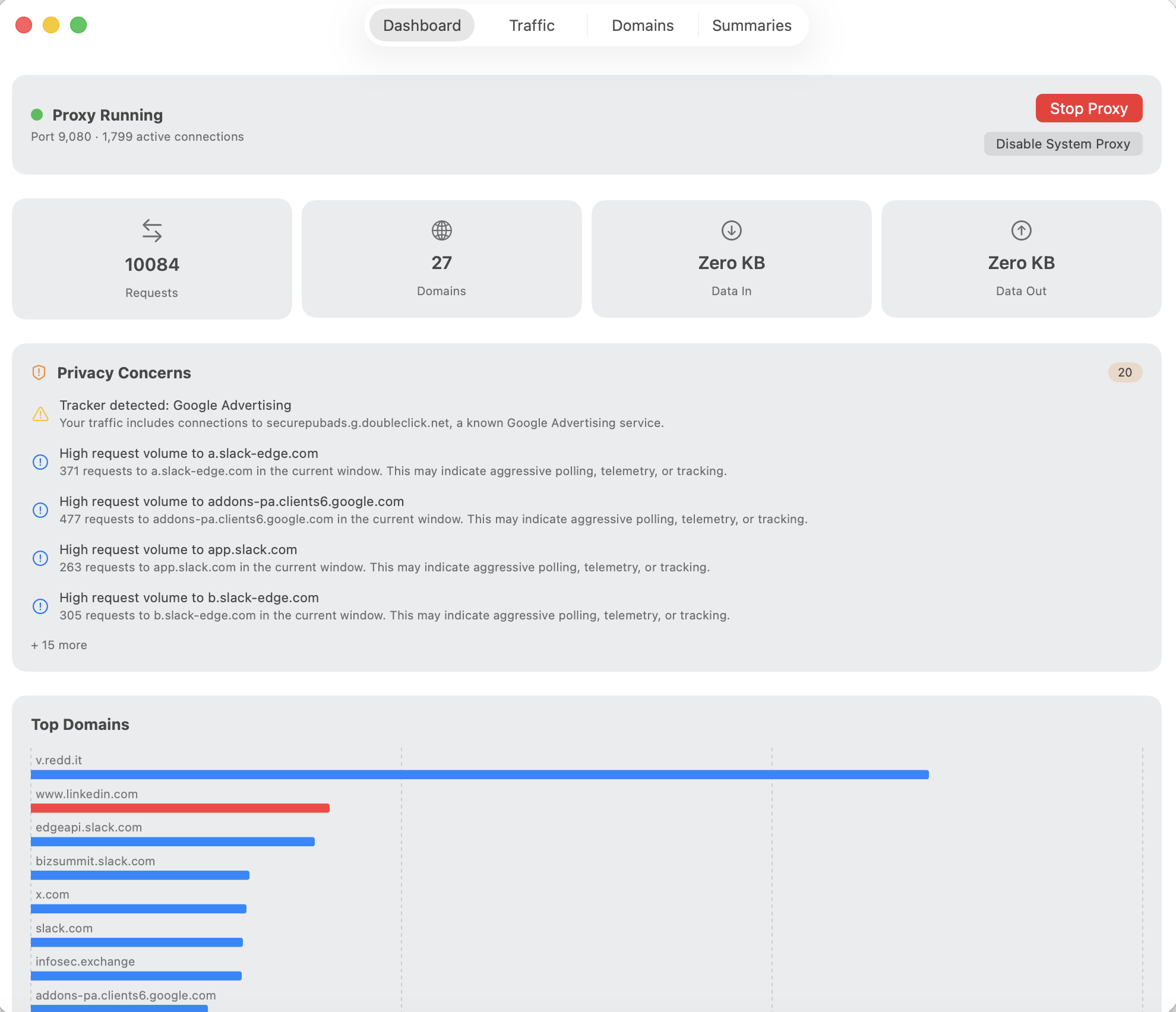Click 'High request volume to b.slack-edge.com' heading
This screenshot has width=1176, height=1012.
tap(189, 597)
